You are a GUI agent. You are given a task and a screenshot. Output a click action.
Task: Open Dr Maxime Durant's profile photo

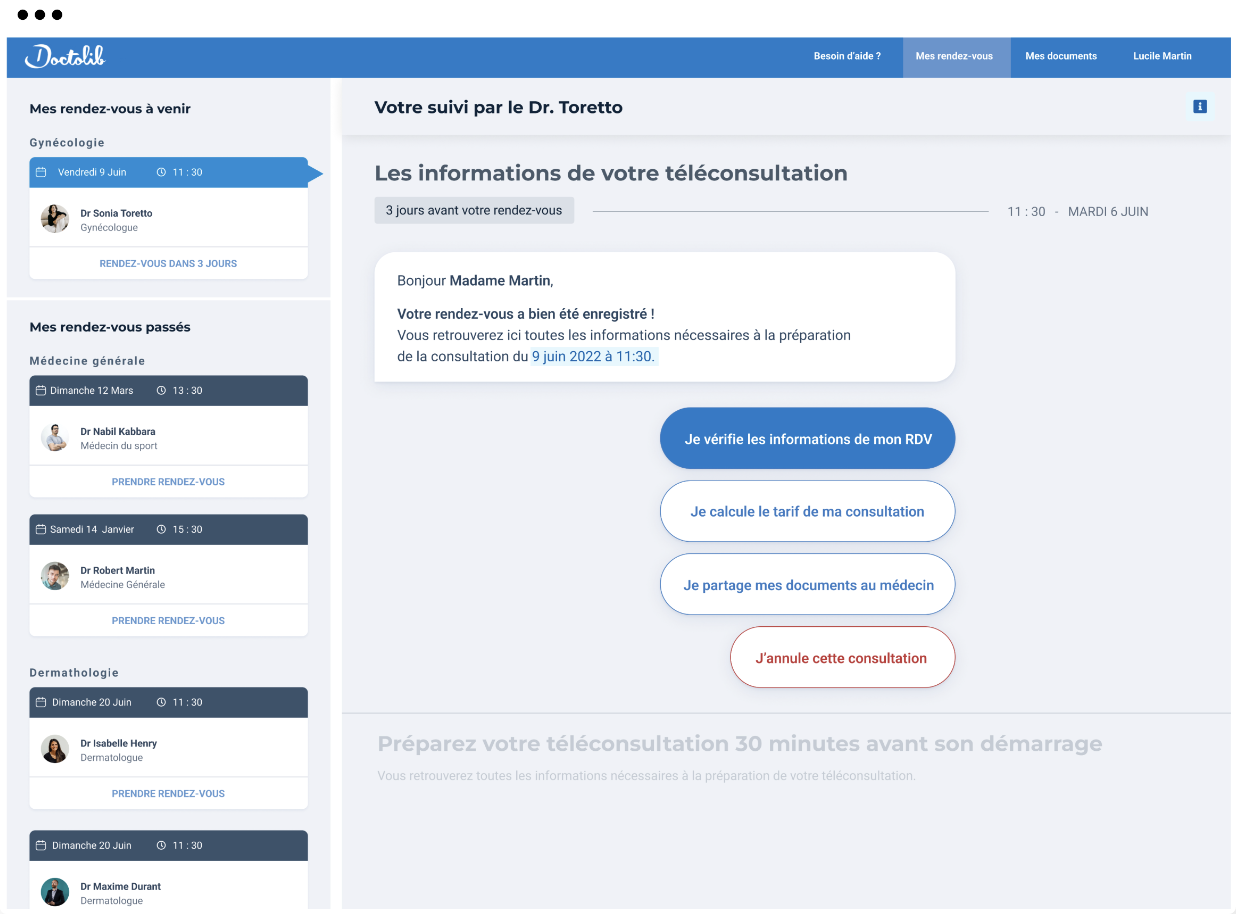pyautogui.click(x=55, y=892)
